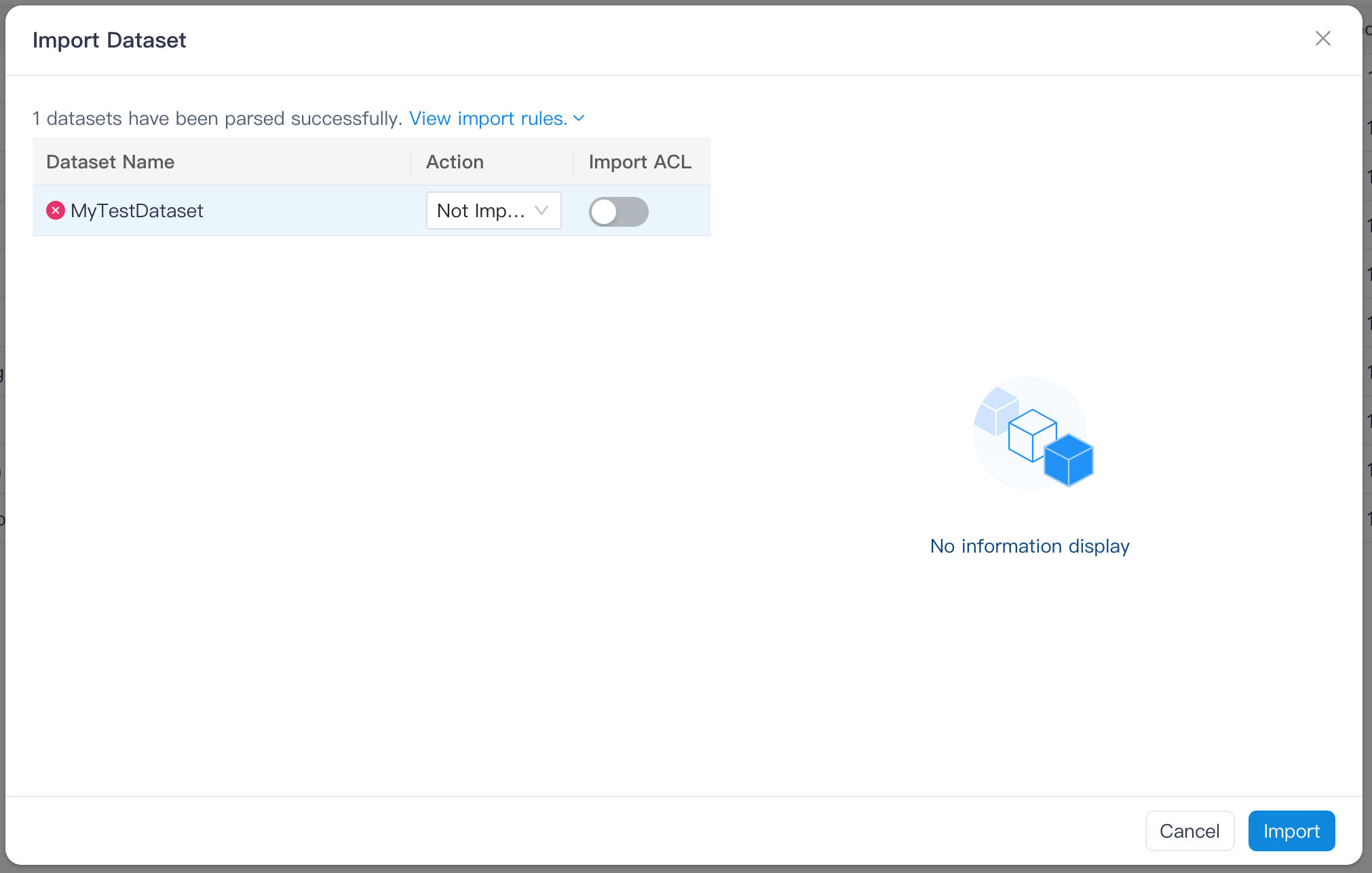The image size is (1372, 873).
Task: Click the Import ACL column header
Action: 640,162
